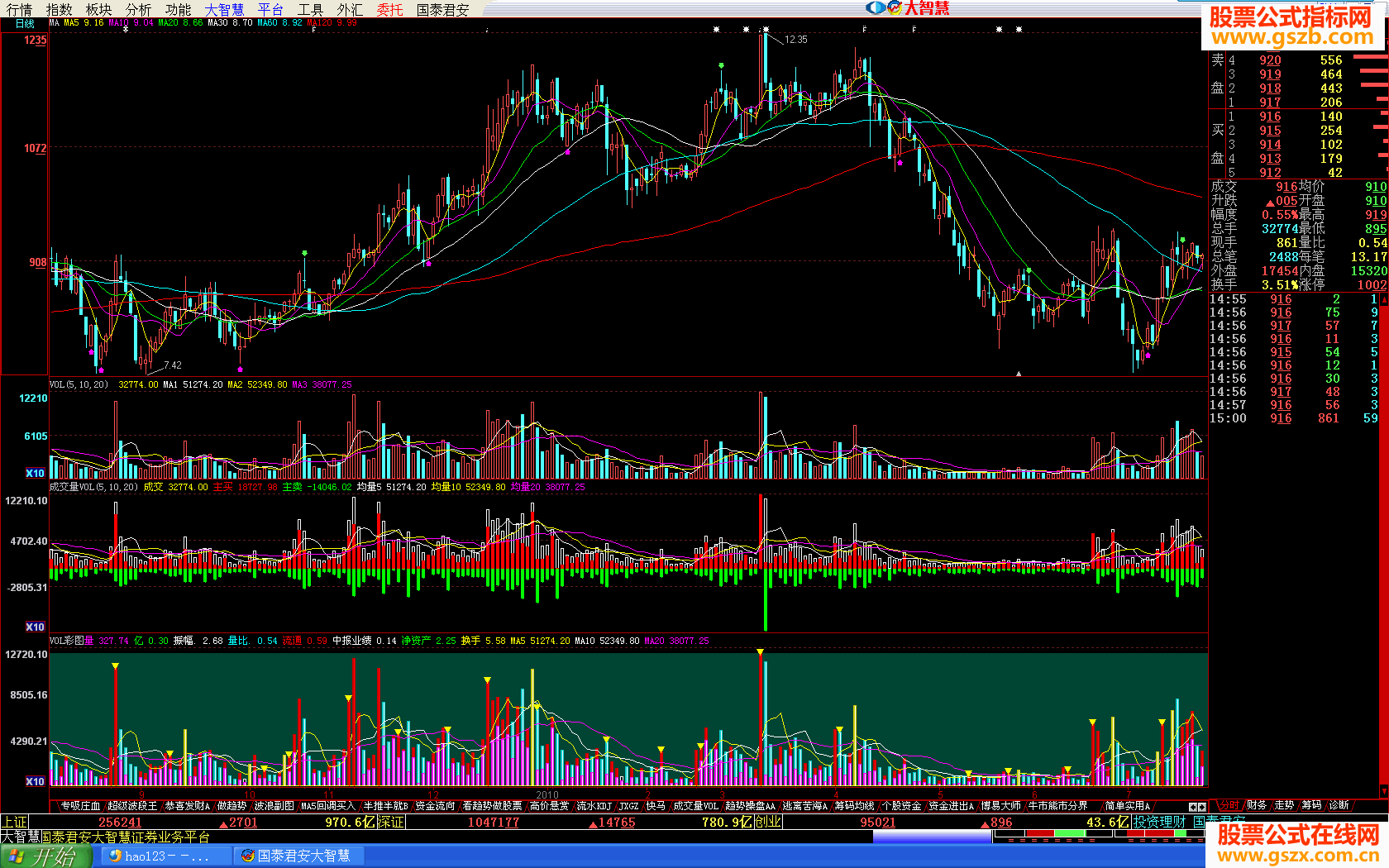Screen dimensions: 1389x868
Task: Open the 行情 menu
Action: coord(20,9)
